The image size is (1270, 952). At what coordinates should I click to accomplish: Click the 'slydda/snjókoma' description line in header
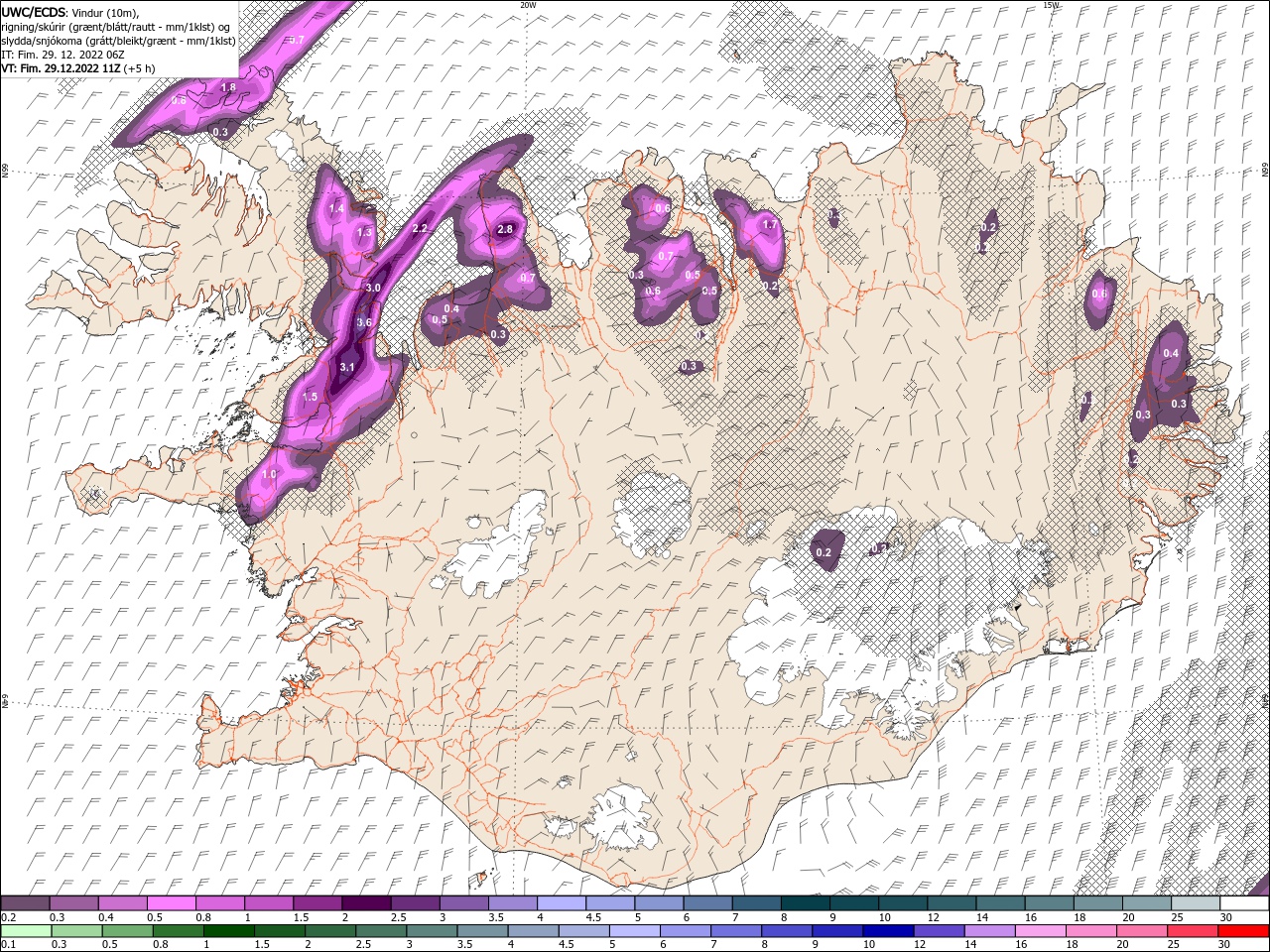coord(118,41)
